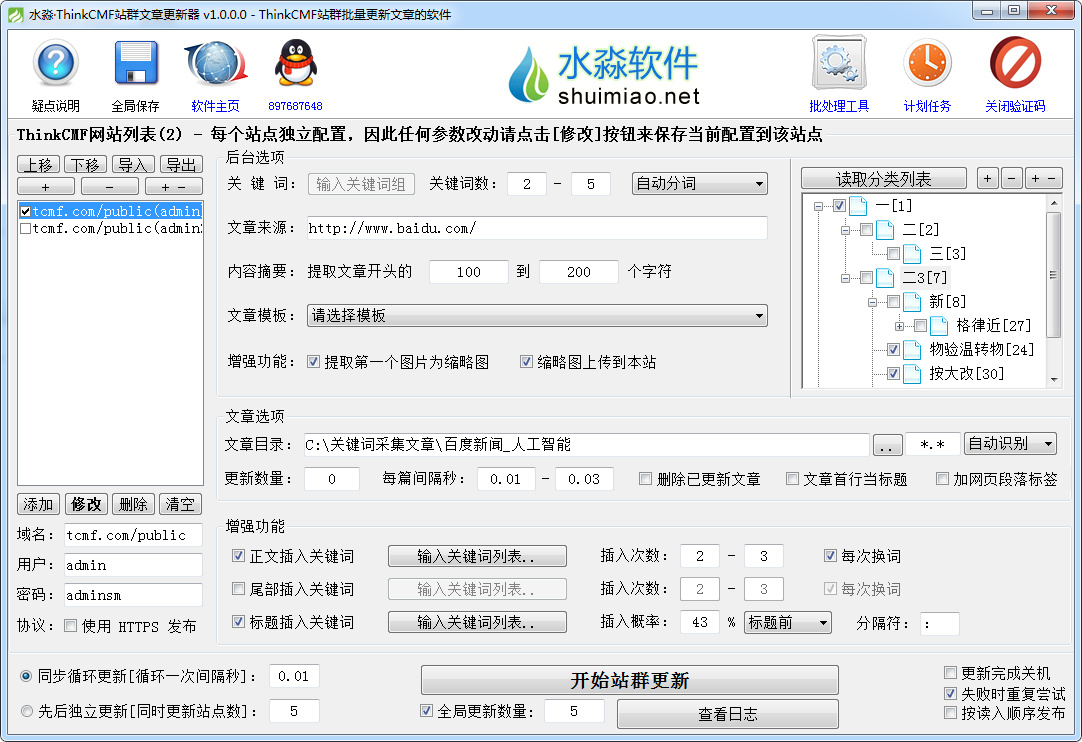Click the document icon of node 一[1]
Image resolution: width=1082 pixels, height=742 pixels.
858,206
